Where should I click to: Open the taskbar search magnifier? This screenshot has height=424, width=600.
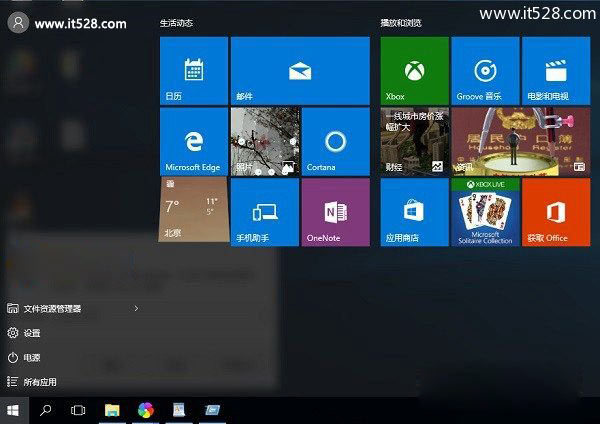[46, 411]
